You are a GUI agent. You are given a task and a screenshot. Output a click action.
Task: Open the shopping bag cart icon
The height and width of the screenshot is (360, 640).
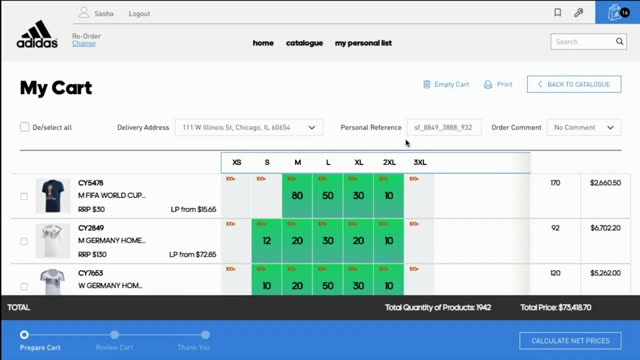click(618, 12)
